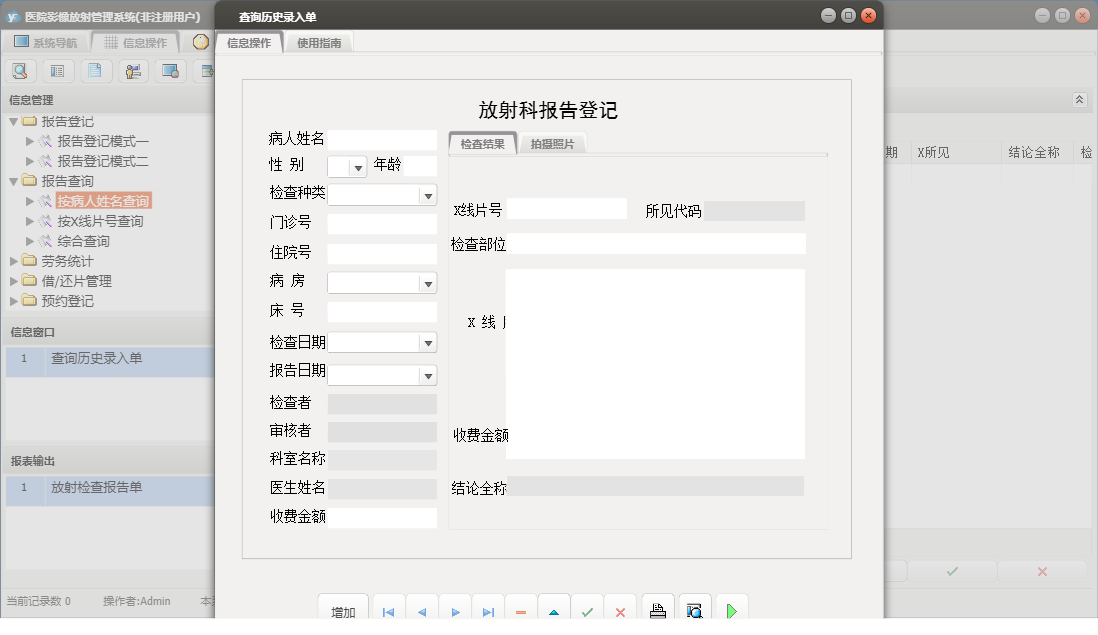Image resolution: width=1098 pixels, height=635 pixels.
Task: Click the green run arrow icon
Action: [732, 609]
